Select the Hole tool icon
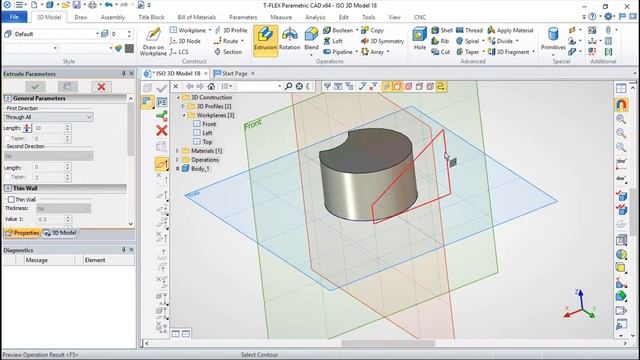 pyautogui.click(x=420, y=39)
